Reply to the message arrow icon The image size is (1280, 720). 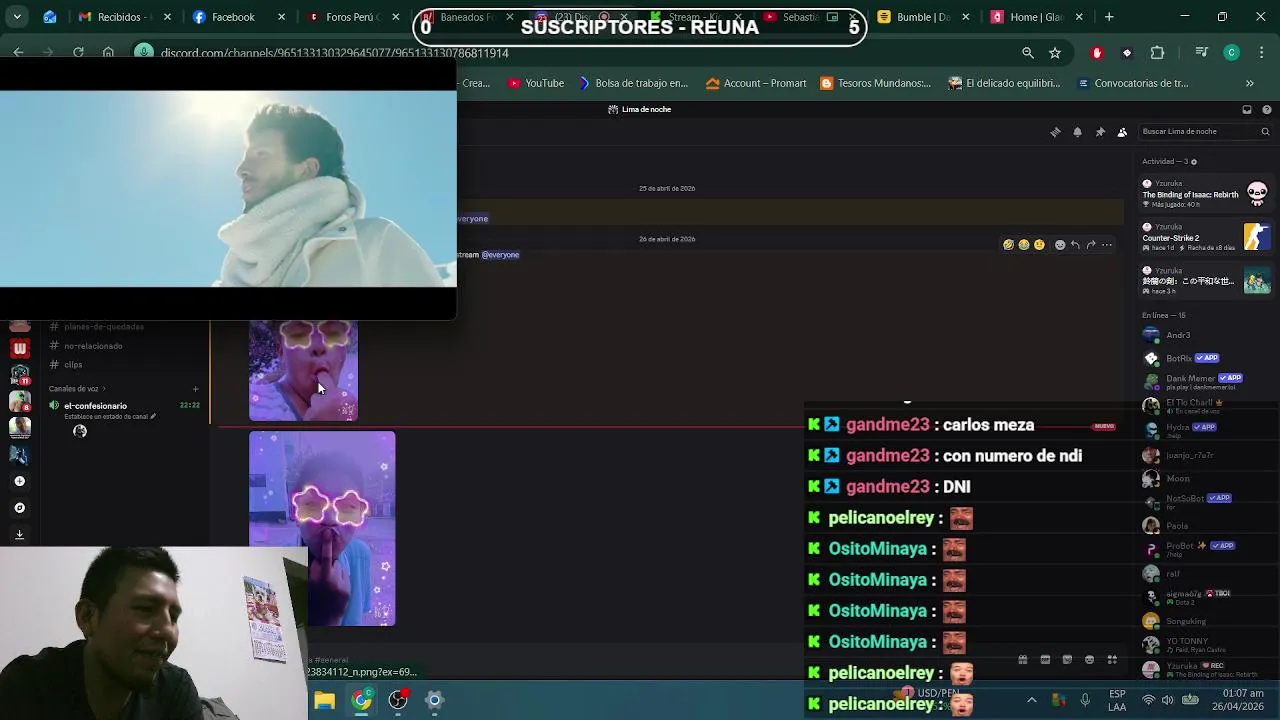1075,245
